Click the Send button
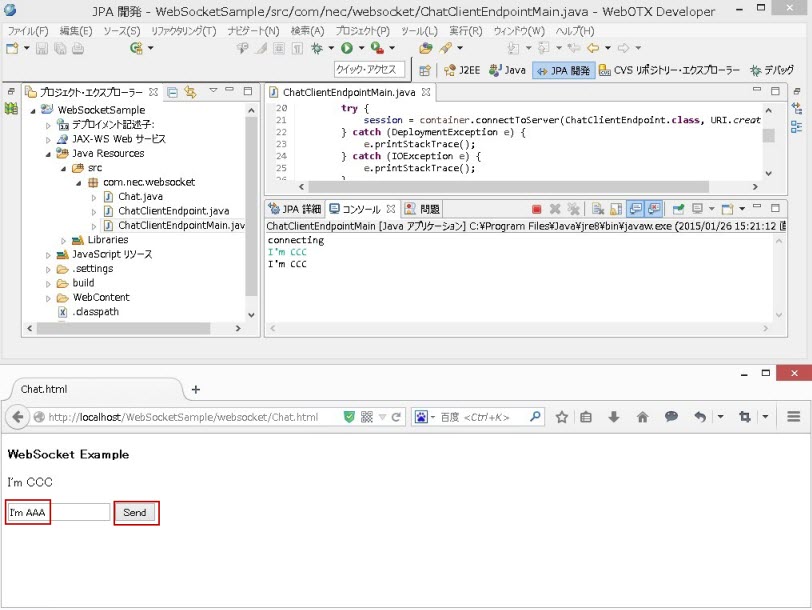This screenshot has height=610, width=812. click(x=135, y=512)
